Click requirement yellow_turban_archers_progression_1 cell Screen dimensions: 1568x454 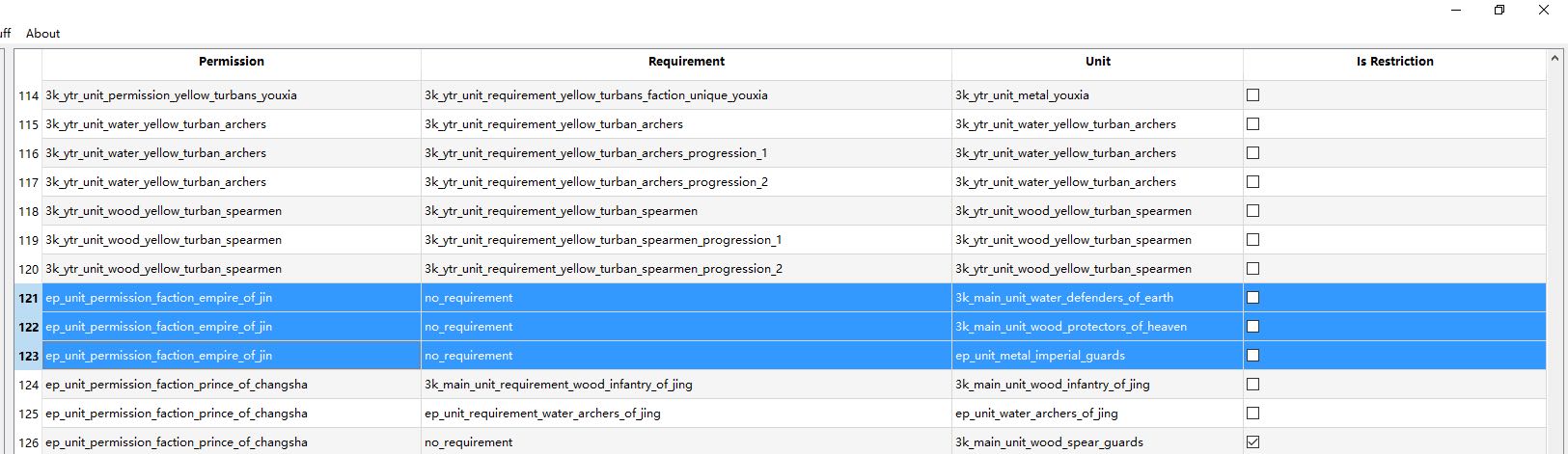(x=686, y=153)
